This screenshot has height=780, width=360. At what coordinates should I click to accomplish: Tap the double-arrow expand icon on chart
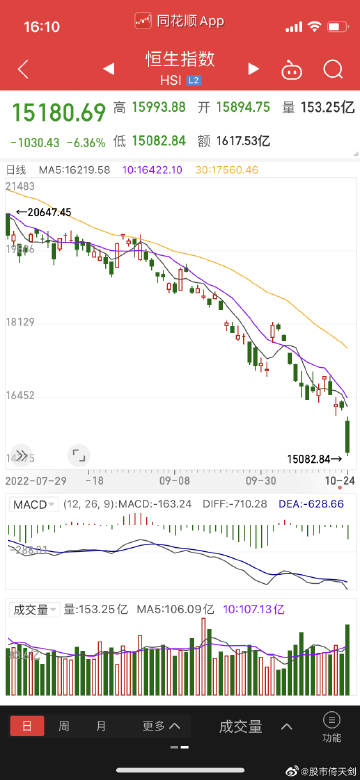pos(21,455)
